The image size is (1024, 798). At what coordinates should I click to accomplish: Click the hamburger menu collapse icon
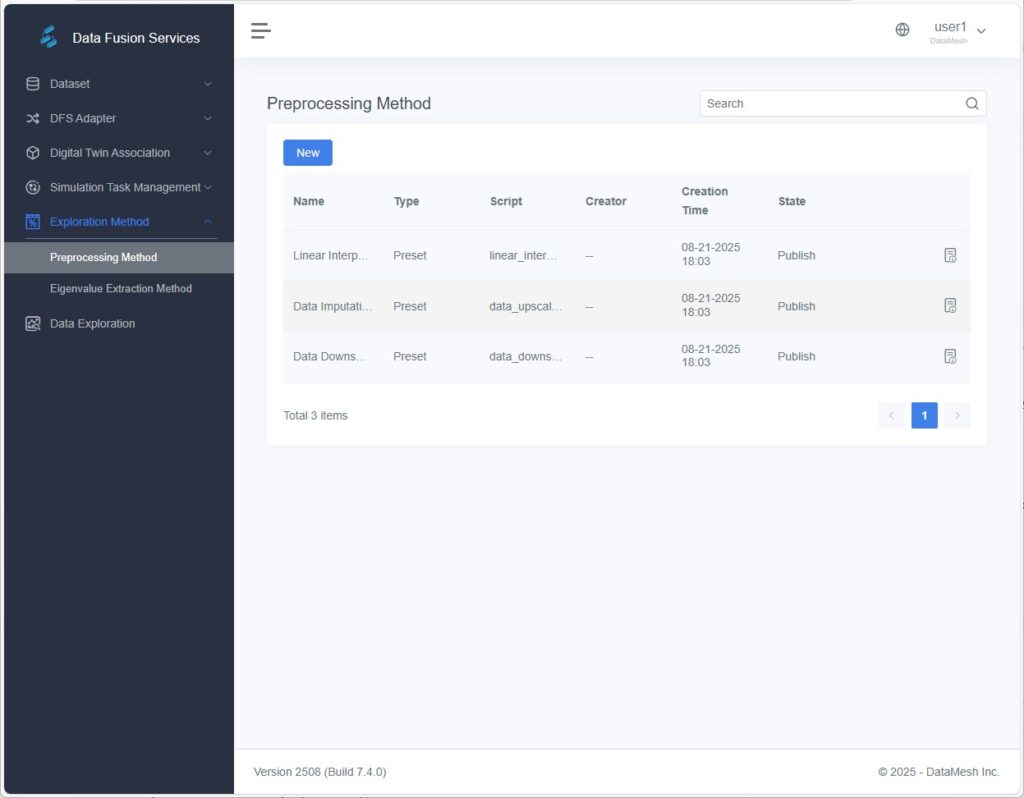(x=261, y=31)
